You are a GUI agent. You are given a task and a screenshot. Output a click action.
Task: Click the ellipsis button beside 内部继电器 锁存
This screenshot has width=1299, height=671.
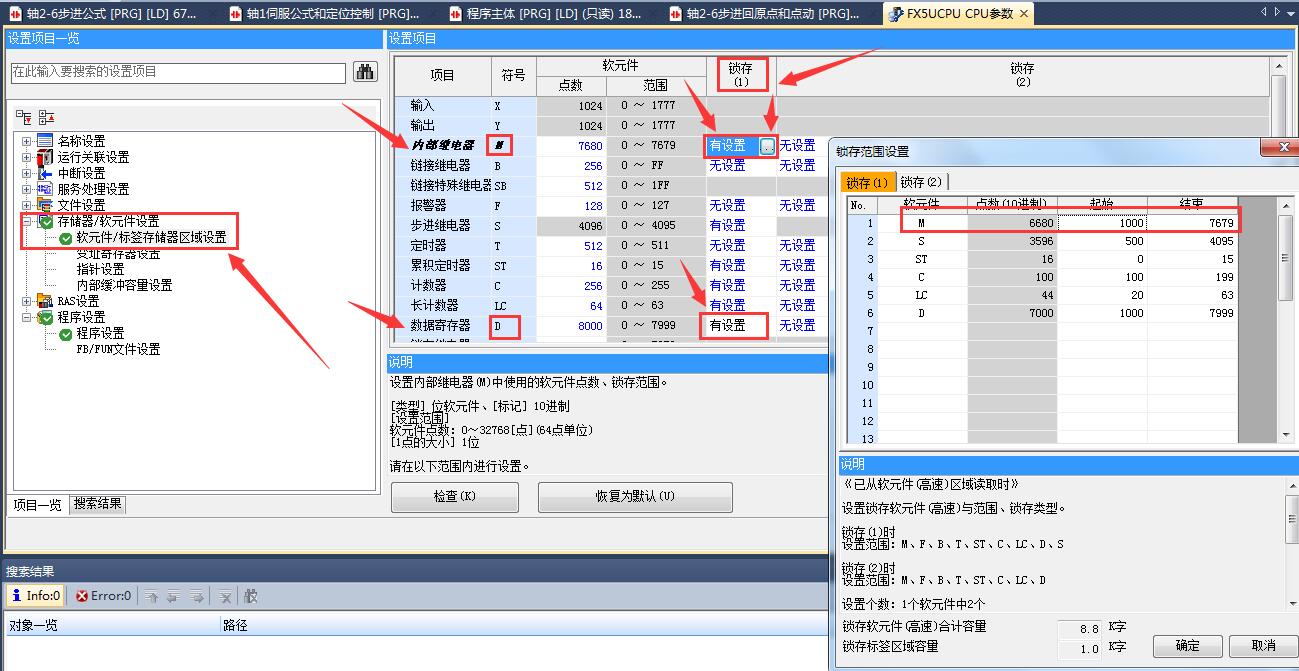coord(767,146)
